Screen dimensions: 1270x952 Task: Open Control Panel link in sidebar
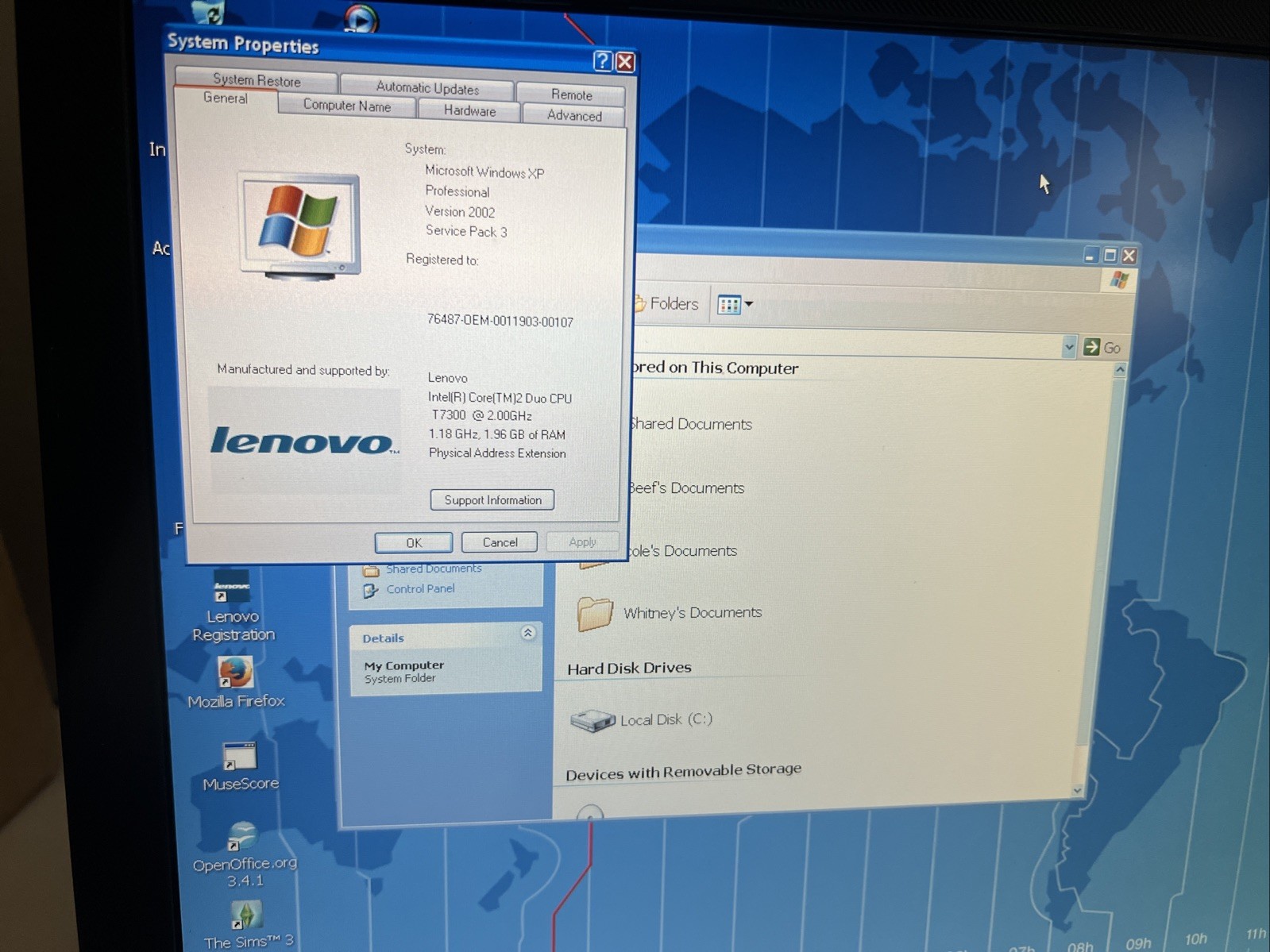(x=420, y=588)
